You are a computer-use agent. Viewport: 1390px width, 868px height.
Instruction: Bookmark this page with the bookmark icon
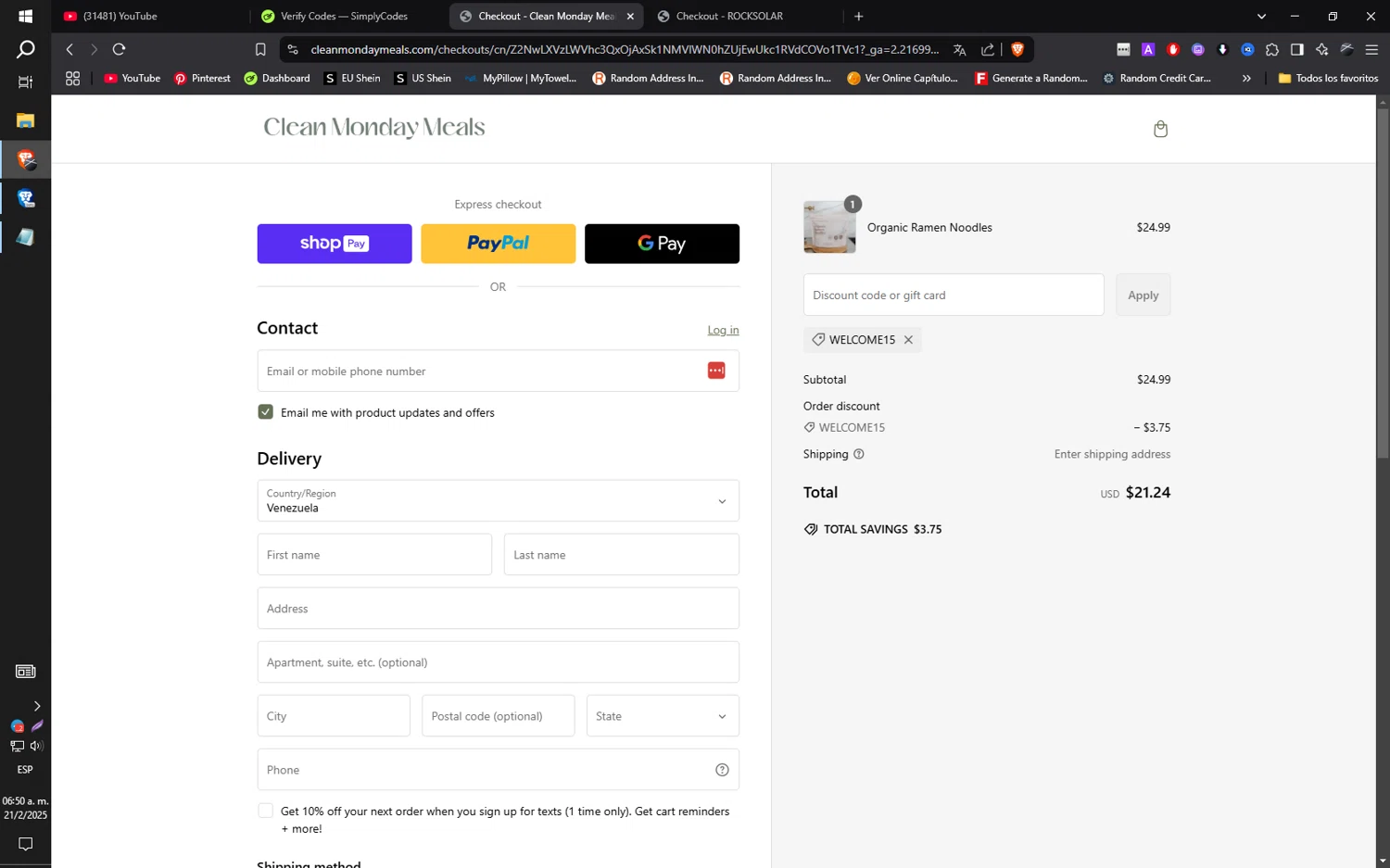pos(260,50)
